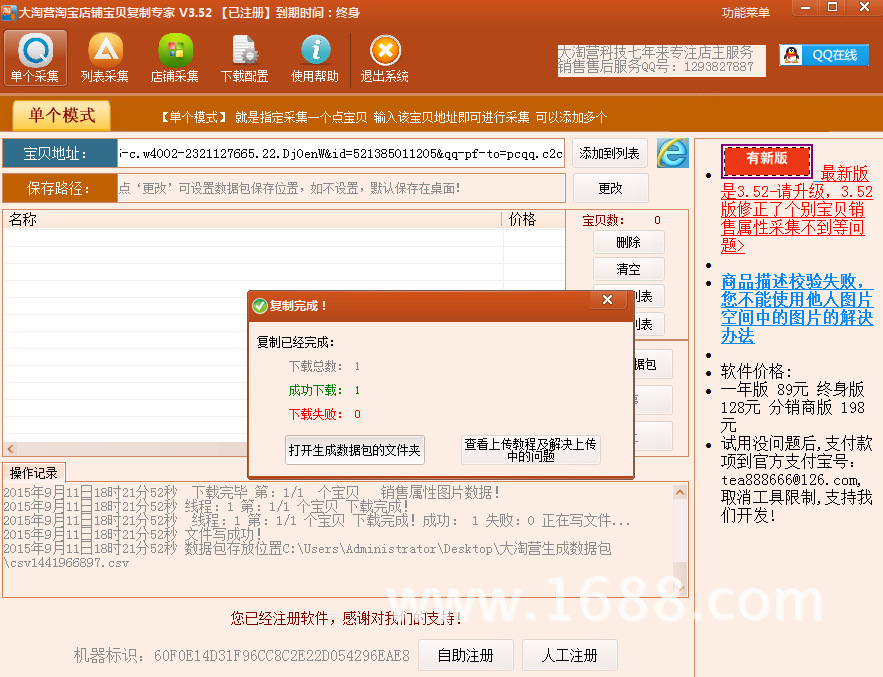The width and height of the screenshot is (883, 677).
Task: Minimize the application window
Action: pyautogui.click(x=805, y=7)
